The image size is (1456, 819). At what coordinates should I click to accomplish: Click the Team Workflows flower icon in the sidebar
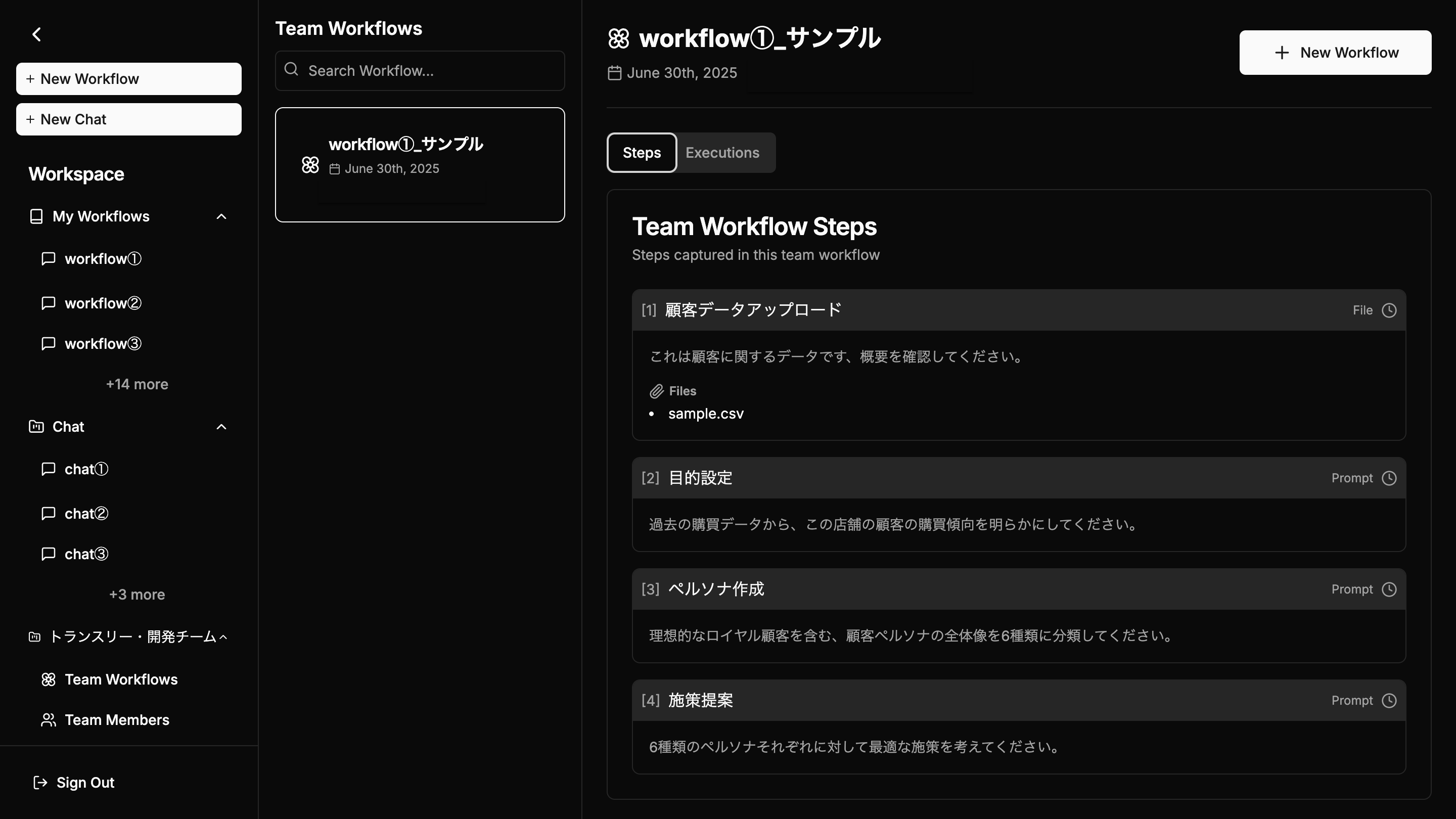(x=49, y=679)
